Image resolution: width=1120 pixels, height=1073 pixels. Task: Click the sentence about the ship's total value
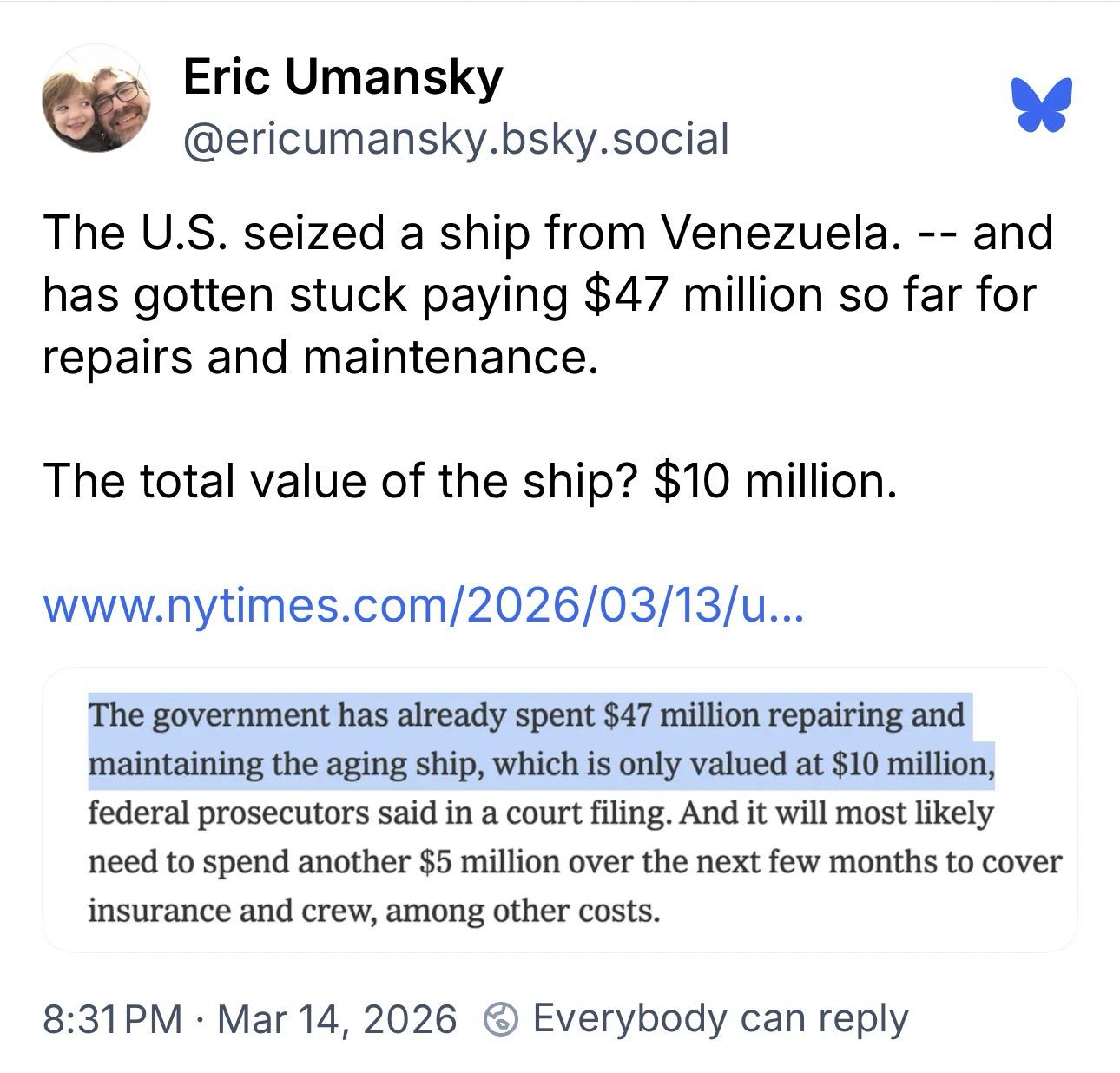pos(469,480)
